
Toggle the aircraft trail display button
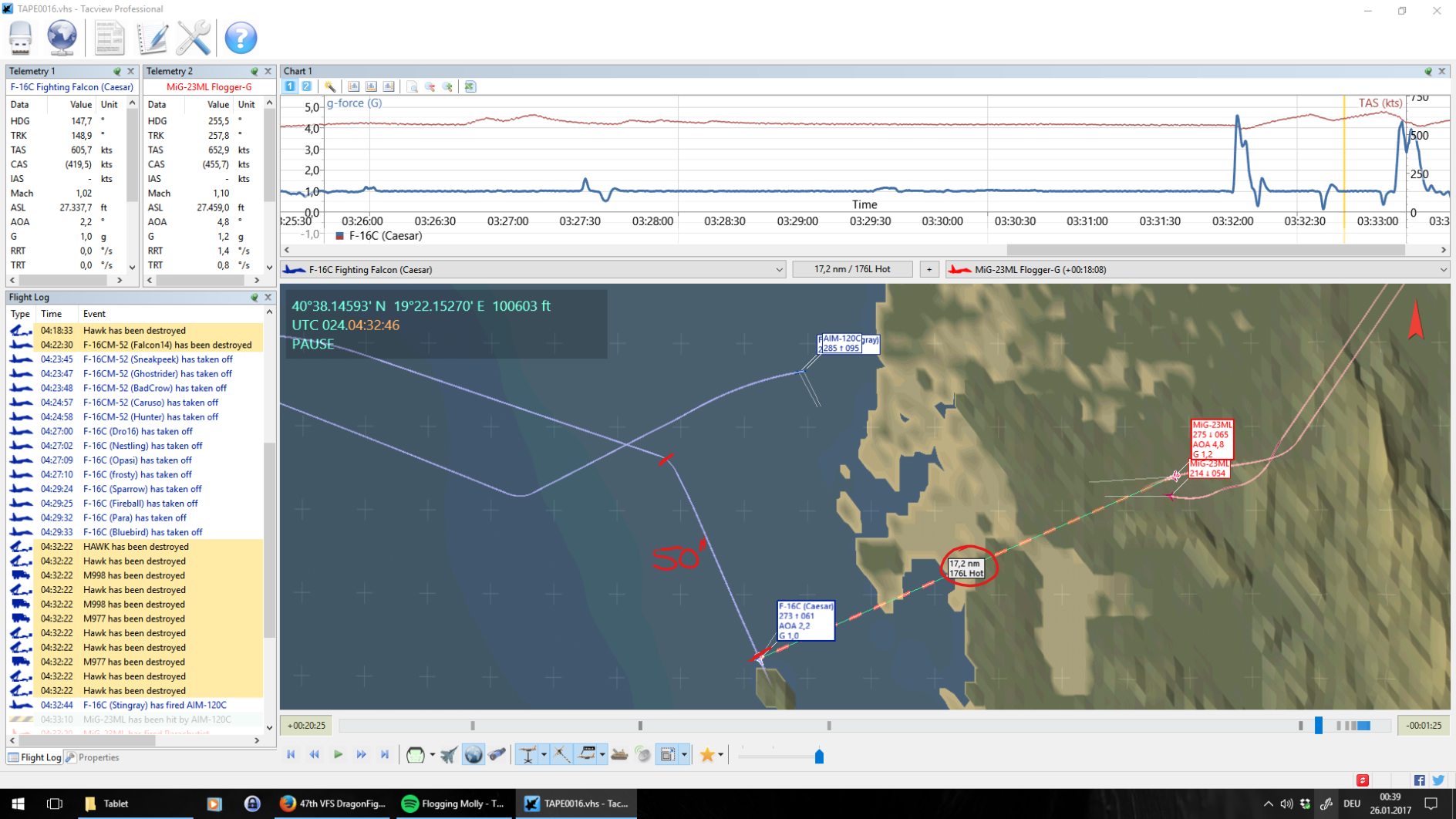562,755
